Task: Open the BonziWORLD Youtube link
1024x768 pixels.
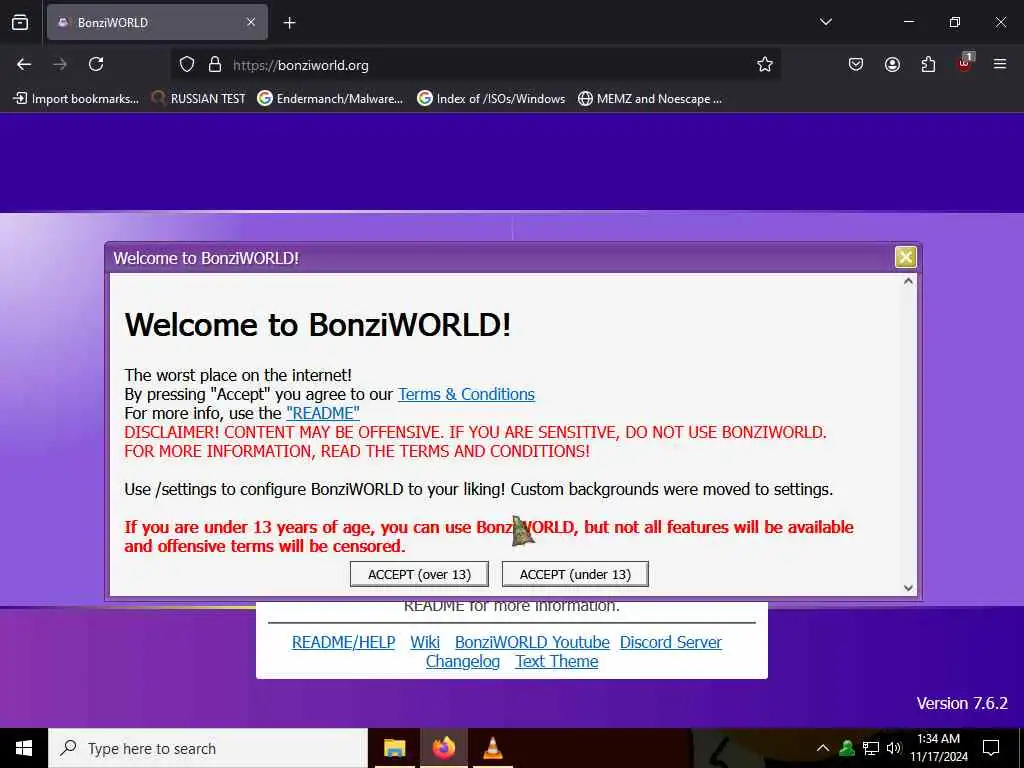Action: pyautogui.click(x=532, y=642)
